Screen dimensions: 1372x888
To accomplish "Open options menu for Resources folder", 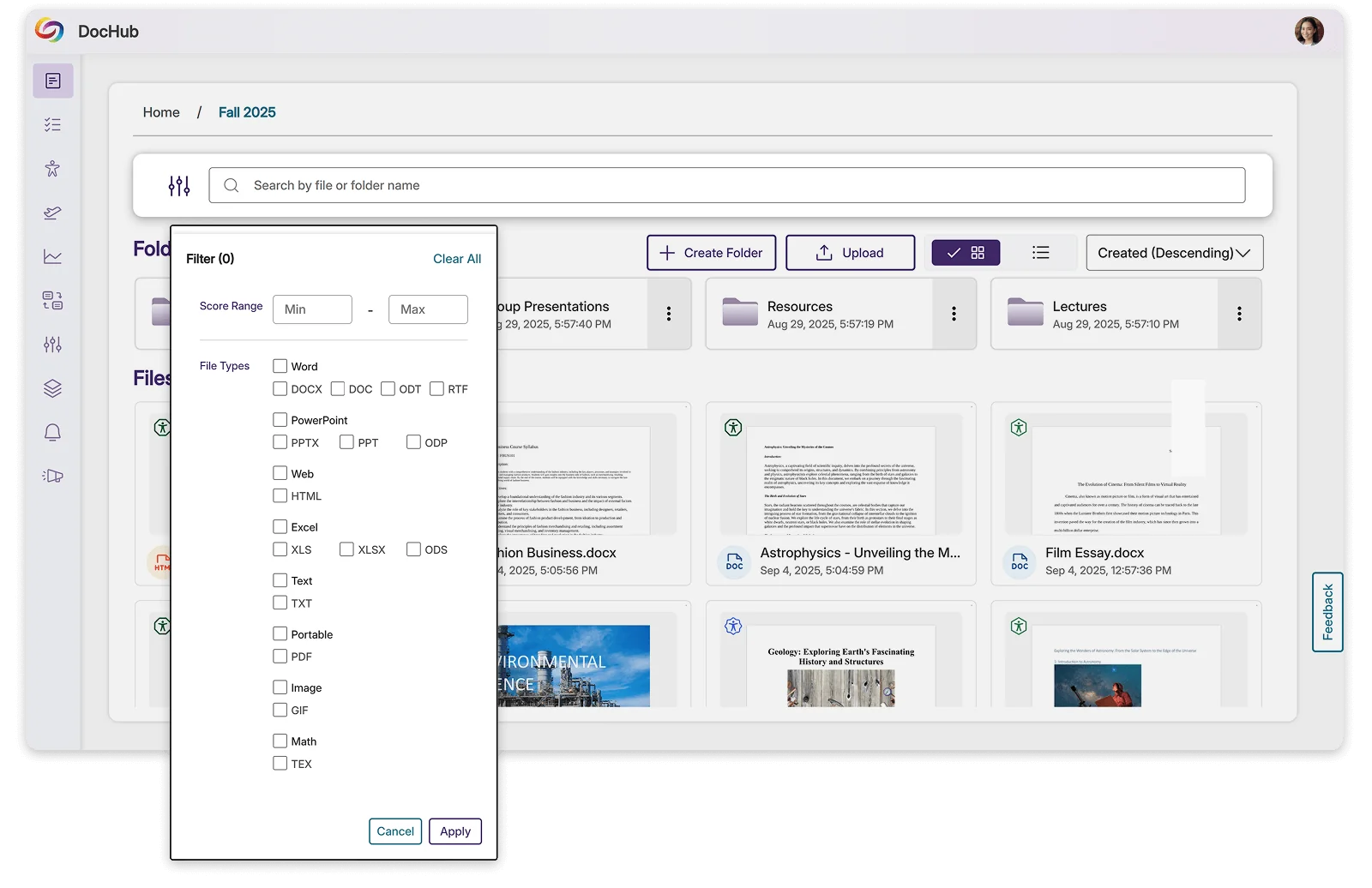I will pos(954,314).
